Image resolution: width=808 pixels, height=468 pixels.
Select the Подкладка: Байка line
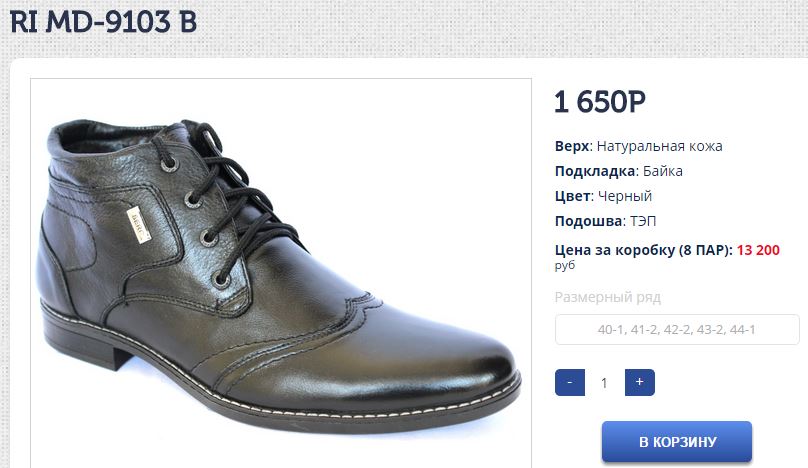coord(619,171)
